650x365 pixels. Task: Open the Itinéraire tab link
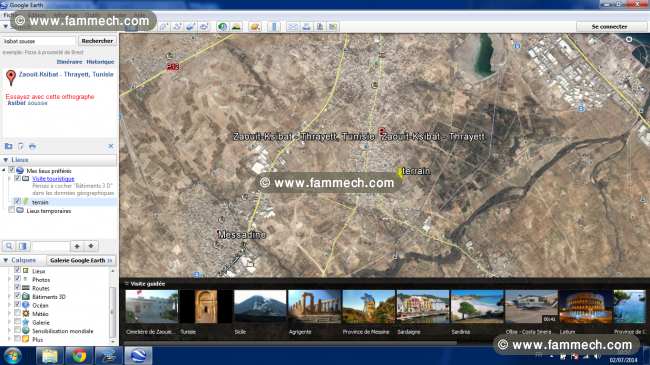(x=69, y=62)
